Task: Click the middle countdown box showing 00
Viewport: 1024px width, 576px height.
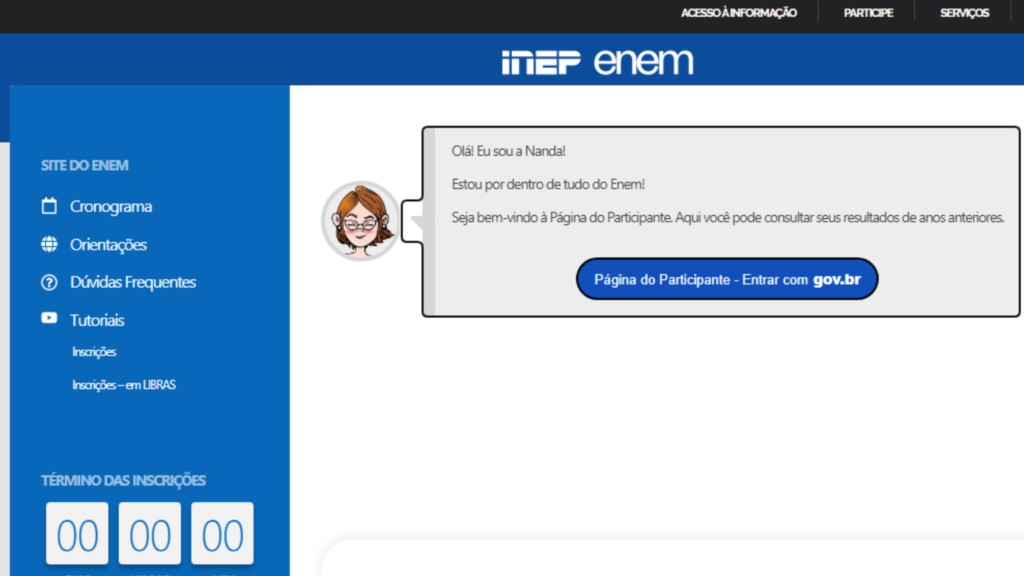Action: [150, 535]
